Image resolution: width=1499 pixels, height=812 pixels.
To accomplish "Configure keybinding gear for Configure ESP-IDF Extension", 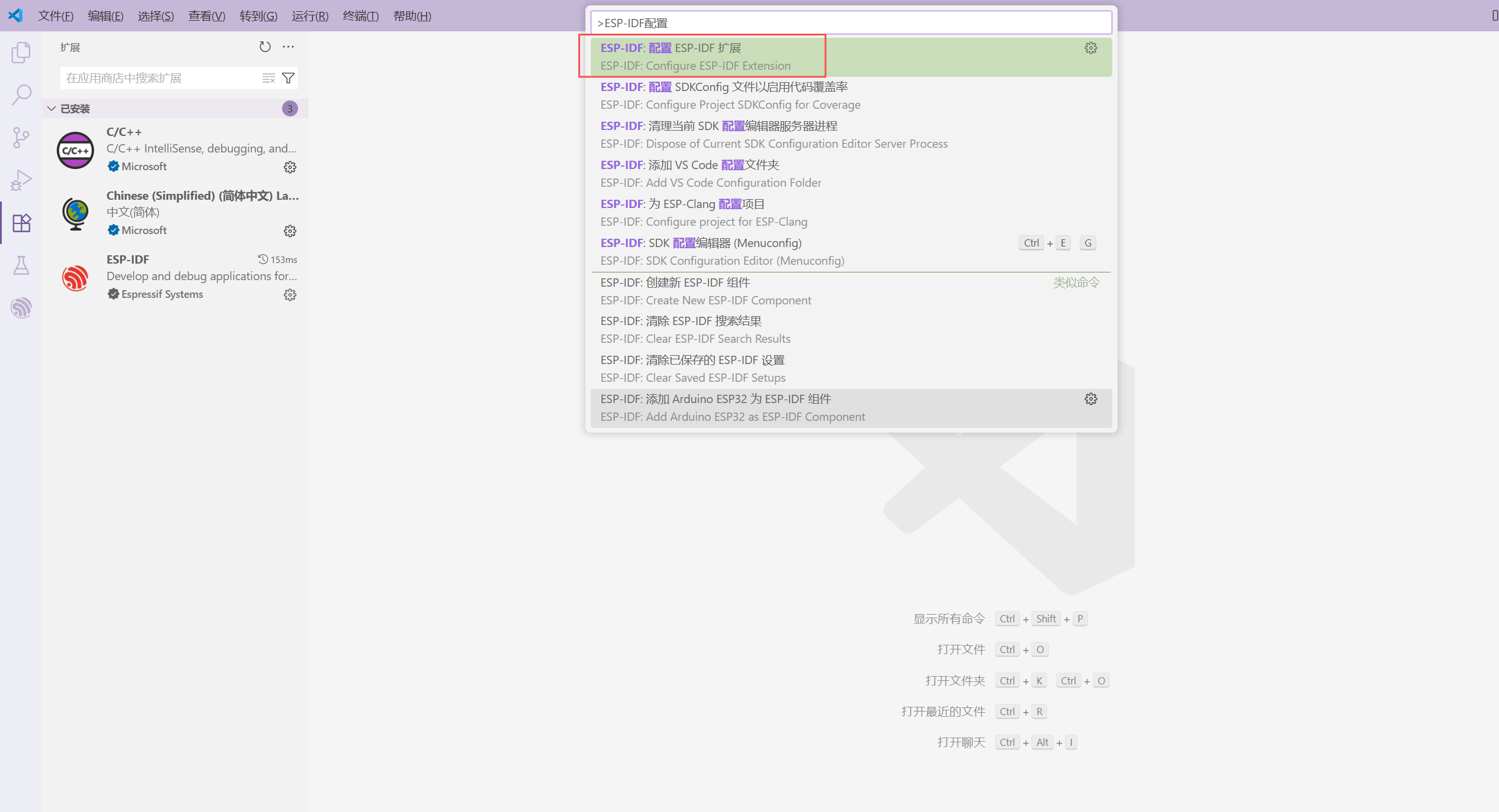I will 1091,48.
